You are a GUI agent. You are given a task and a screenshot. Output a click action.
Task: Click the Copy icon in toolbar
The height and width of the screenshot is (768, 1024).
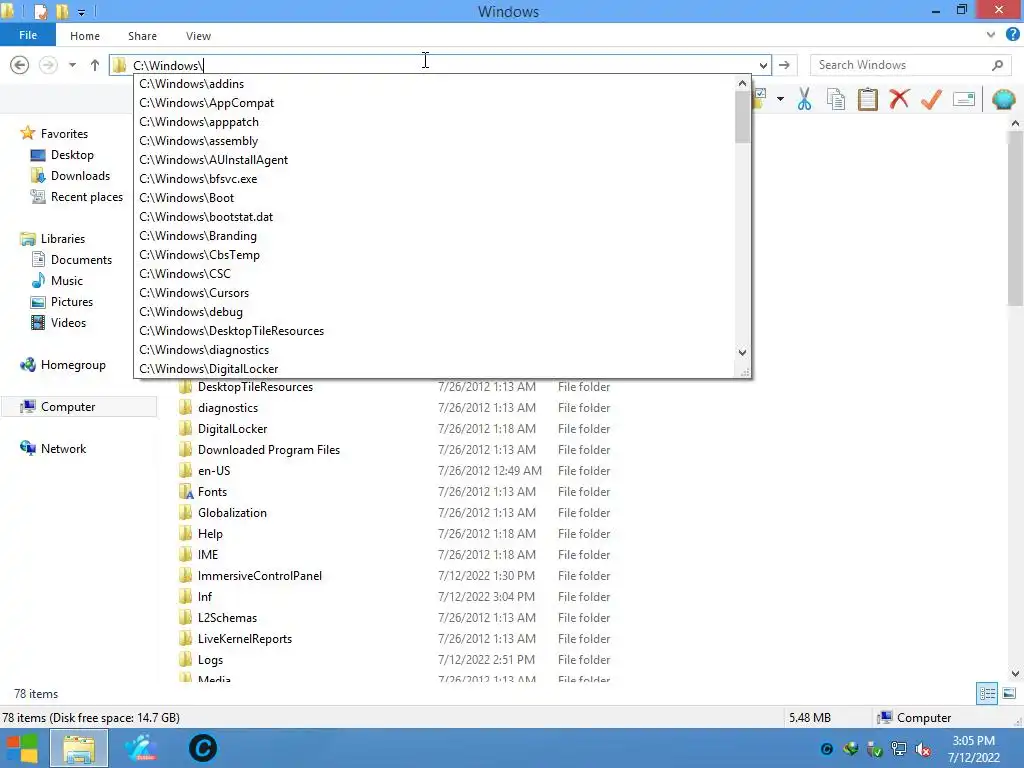coord(835,99)
